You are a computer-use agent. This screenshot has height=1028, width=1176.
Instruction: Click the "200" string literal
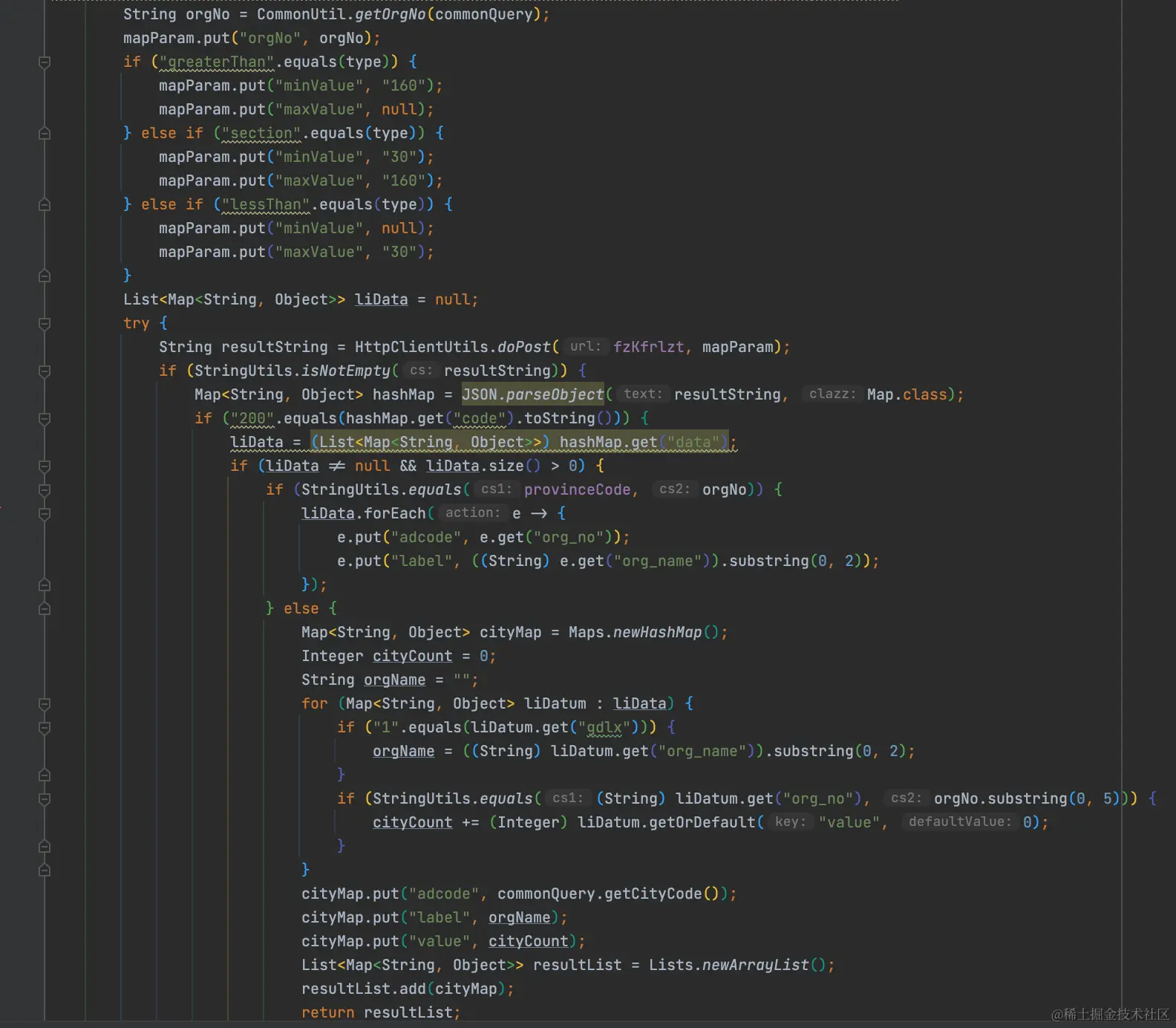point(252,419)
